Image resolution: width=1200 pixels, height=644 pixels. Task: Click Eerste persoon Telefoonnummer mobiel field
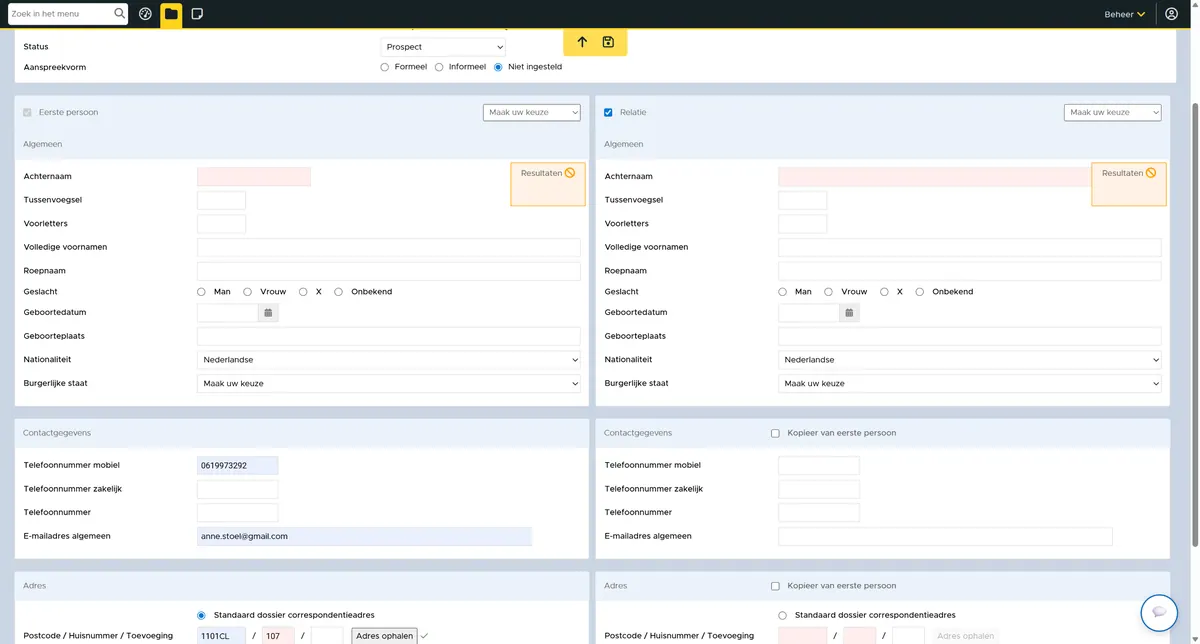point(238,466)
